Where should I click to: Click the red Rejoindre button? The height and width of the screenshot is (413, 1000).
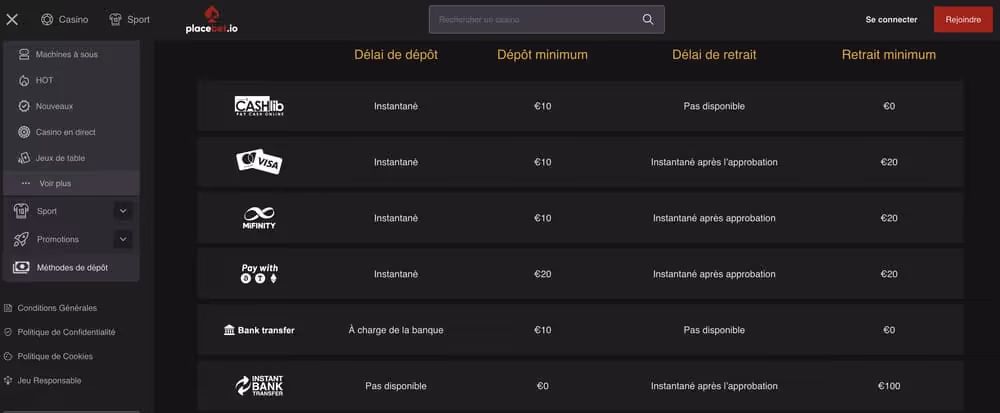tap(963, 19)
